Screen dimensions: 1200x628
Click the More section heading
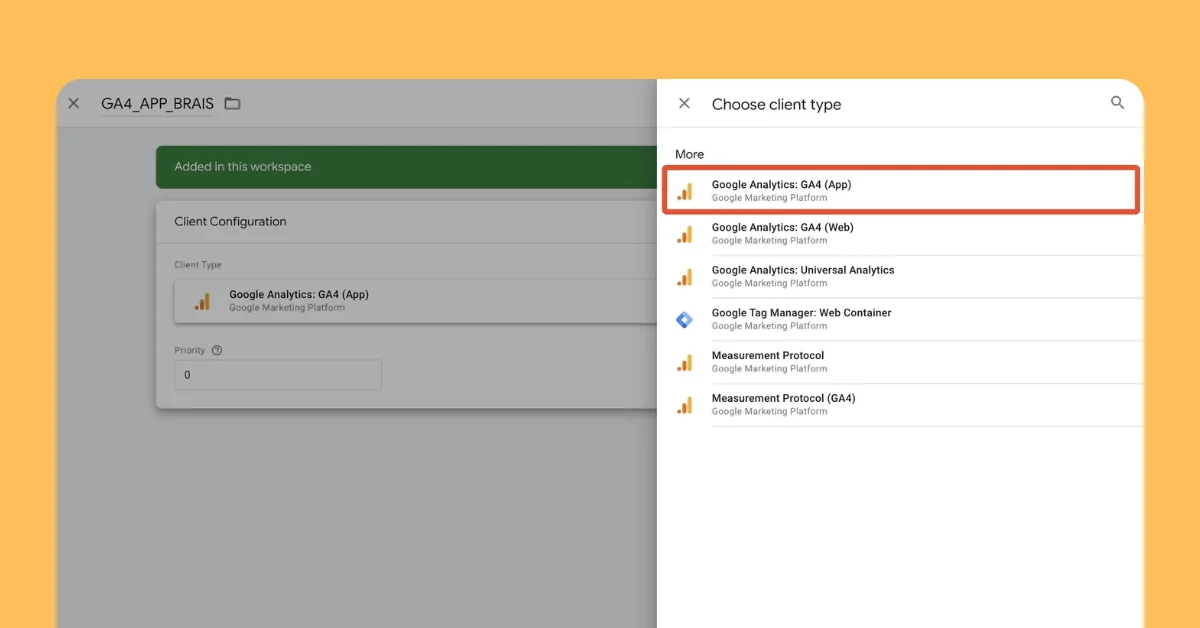tap(689, 154)
